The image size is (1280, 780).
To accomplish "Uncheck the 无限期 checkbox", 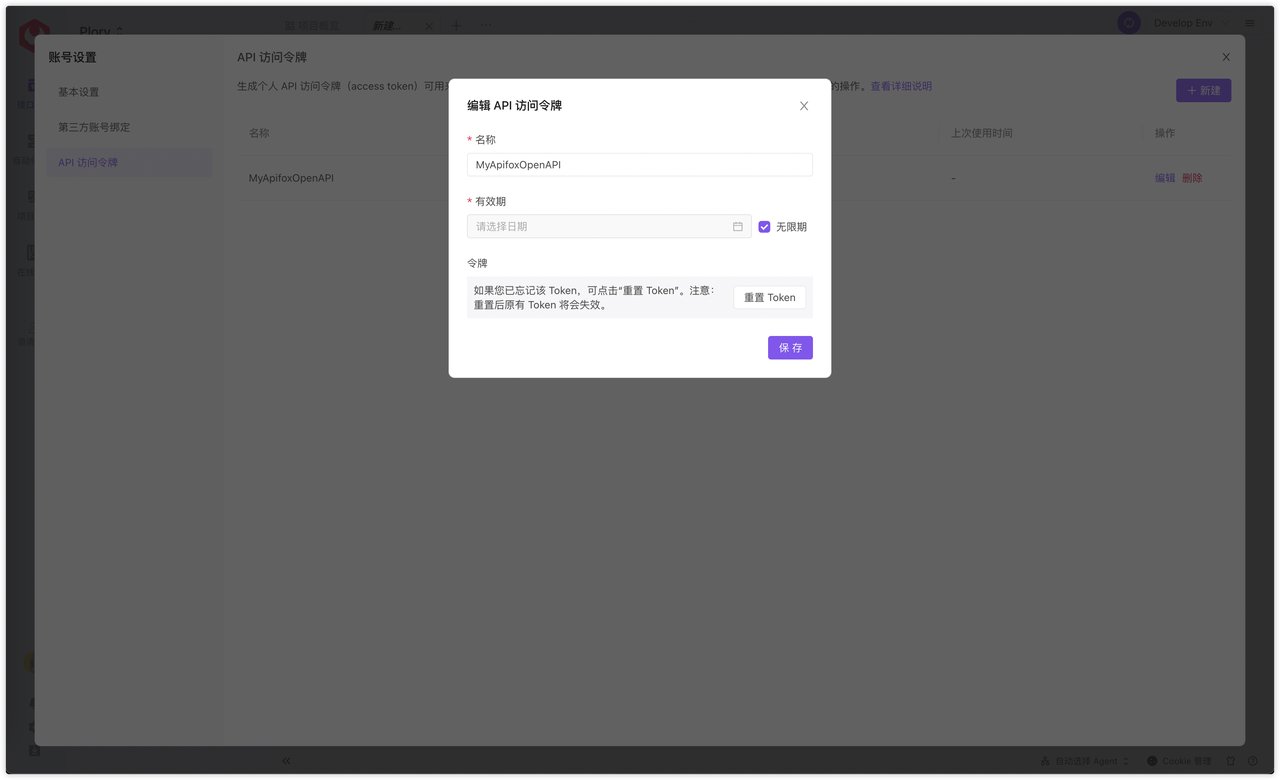I will coord(764,227).
